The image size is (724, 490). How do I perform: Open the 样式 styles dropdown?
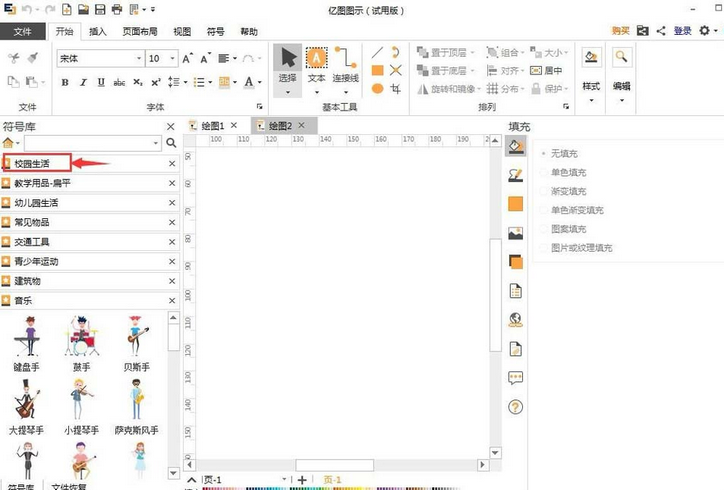591,87
